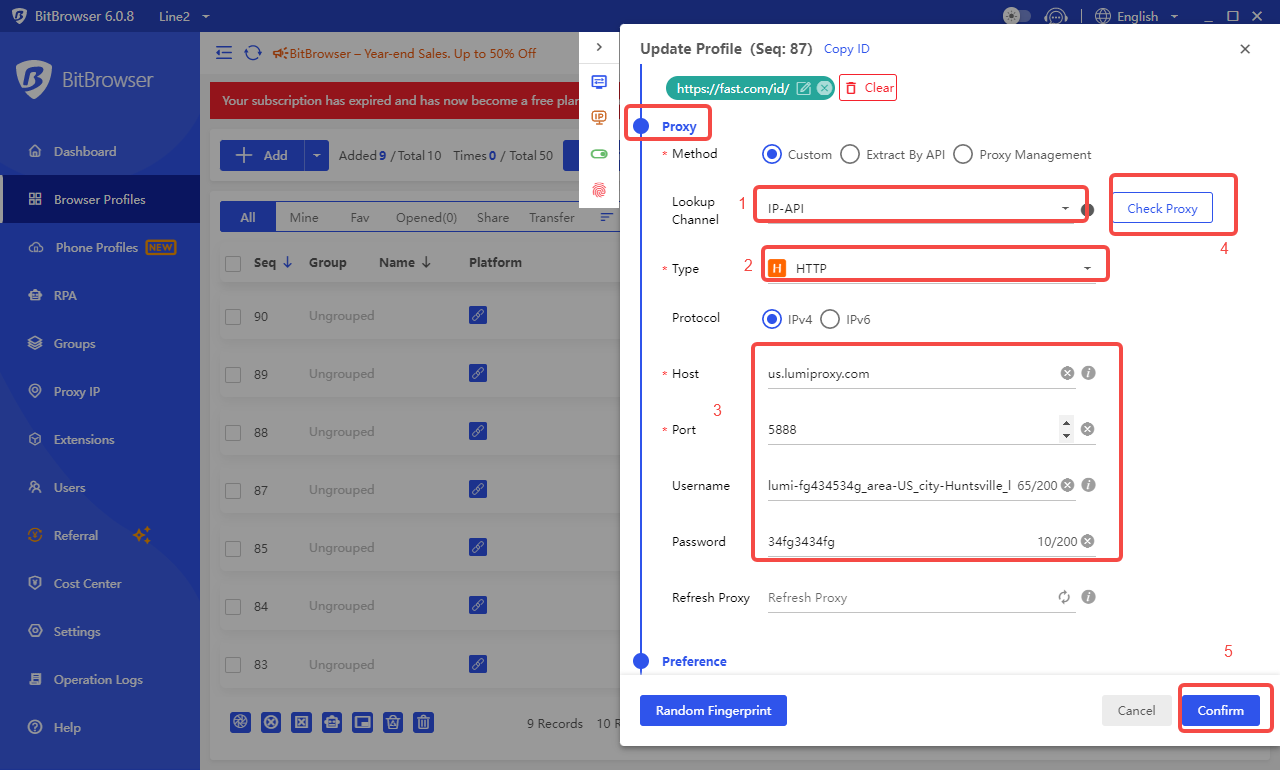Click the squared X icon in bottom toolbar
The width and height of the screenshot is (1280, 770).
[x=301, y=722]
